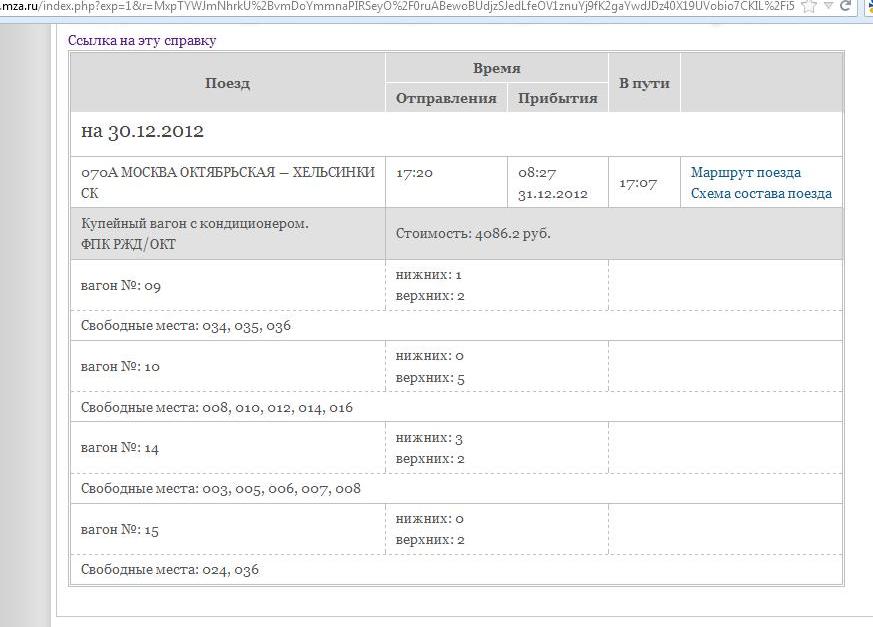Select the 'Отправления' column header
The image size is (873, 627).
446,98
